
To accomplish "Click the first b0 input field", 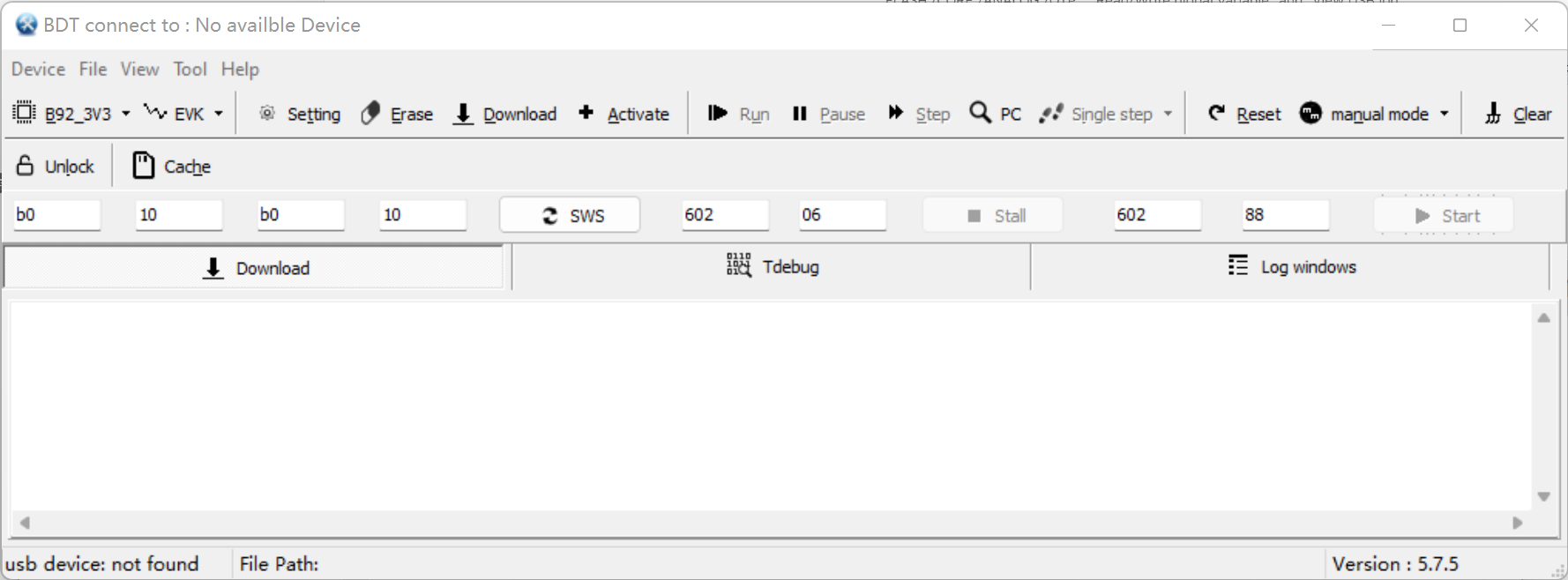I will tap(56, 215).
